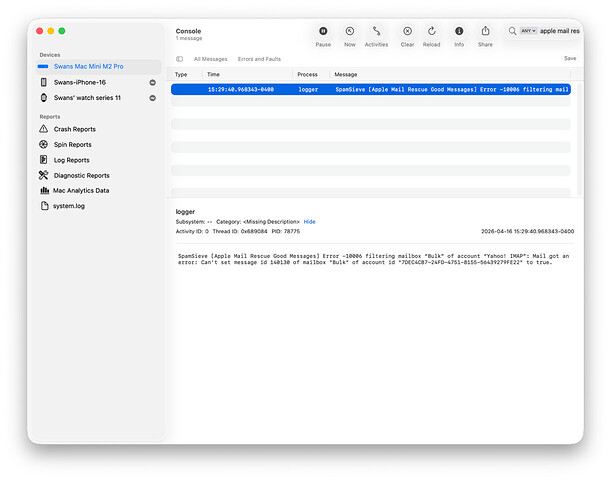The height and width of the screenshot is (480, 611).
Task: Open Crash Reports in sidebar
Action: click(x=75, y=129)
